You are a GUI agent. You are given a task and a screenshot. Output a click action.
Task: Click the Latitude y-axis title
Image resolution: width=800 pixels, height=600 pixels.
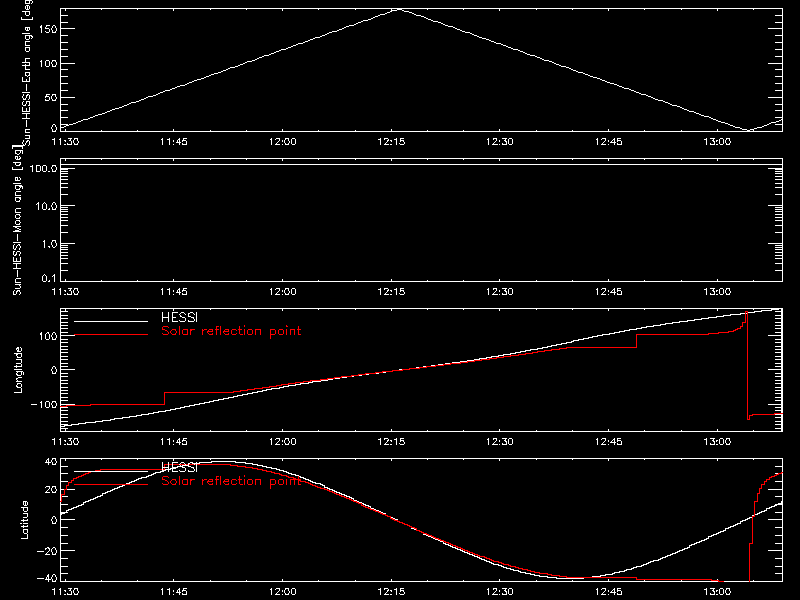(x=24, y=520)
